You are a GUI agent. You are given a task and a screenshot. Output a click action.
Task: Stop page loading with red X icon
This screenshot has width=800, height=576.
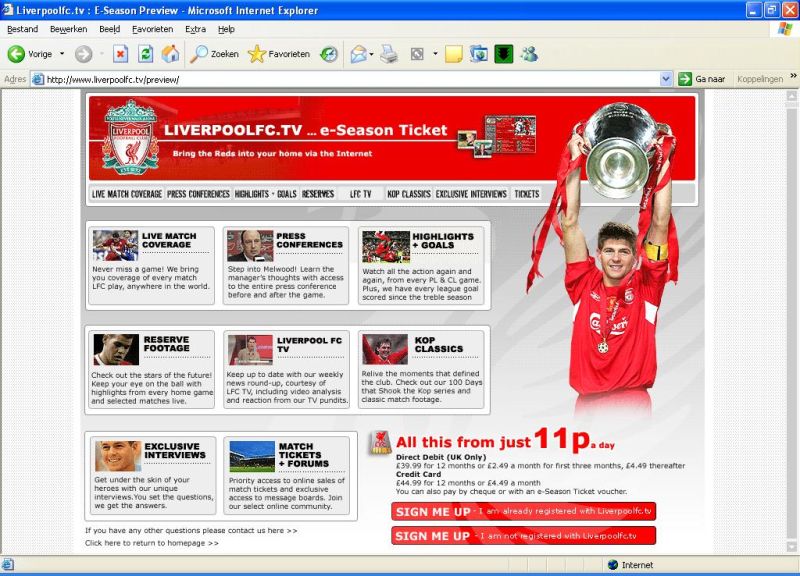point(120,54)
